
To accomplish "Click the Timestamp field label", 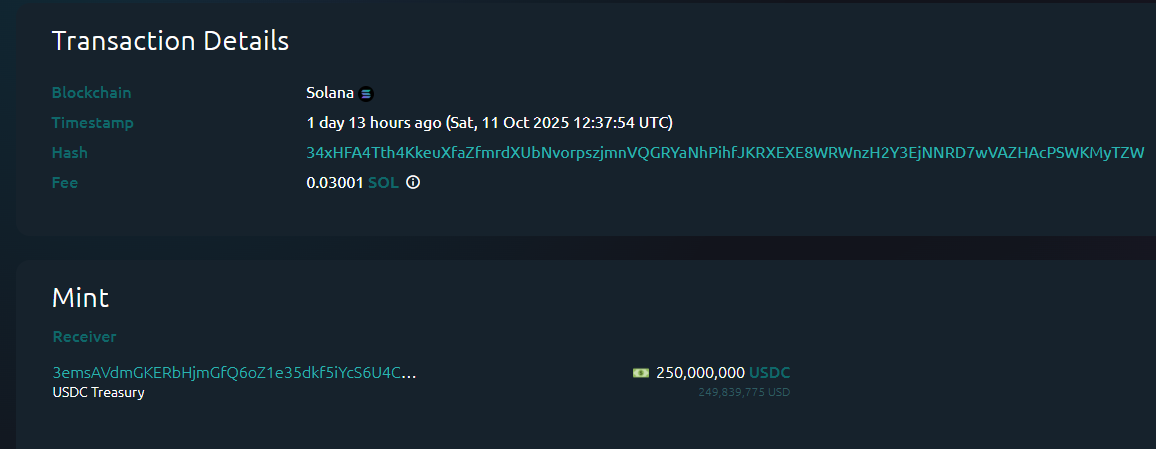I will [x=92, y=123].
